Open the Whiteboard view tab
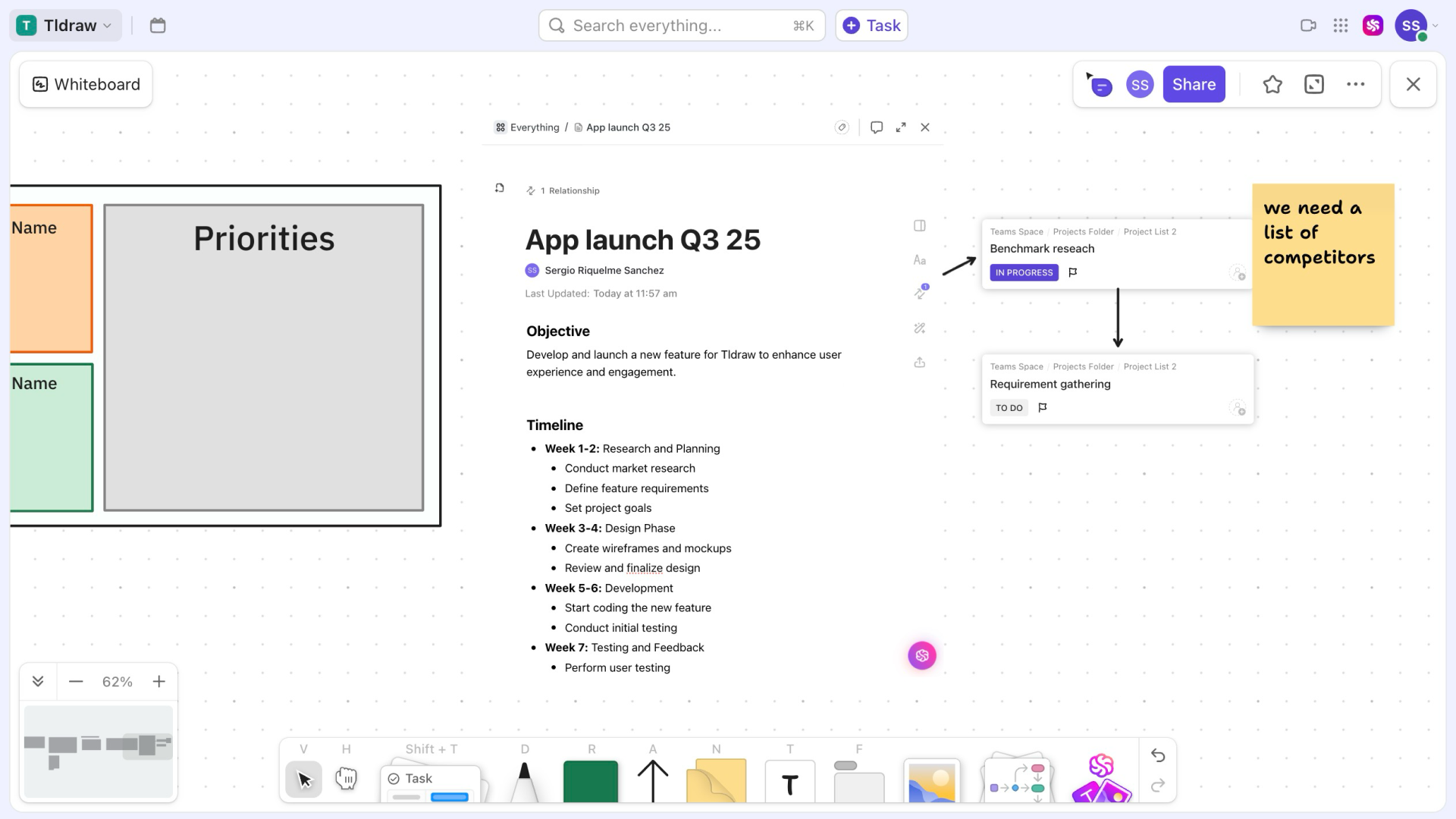This screenshot has height=819, width=1456. tap(86, 84)
